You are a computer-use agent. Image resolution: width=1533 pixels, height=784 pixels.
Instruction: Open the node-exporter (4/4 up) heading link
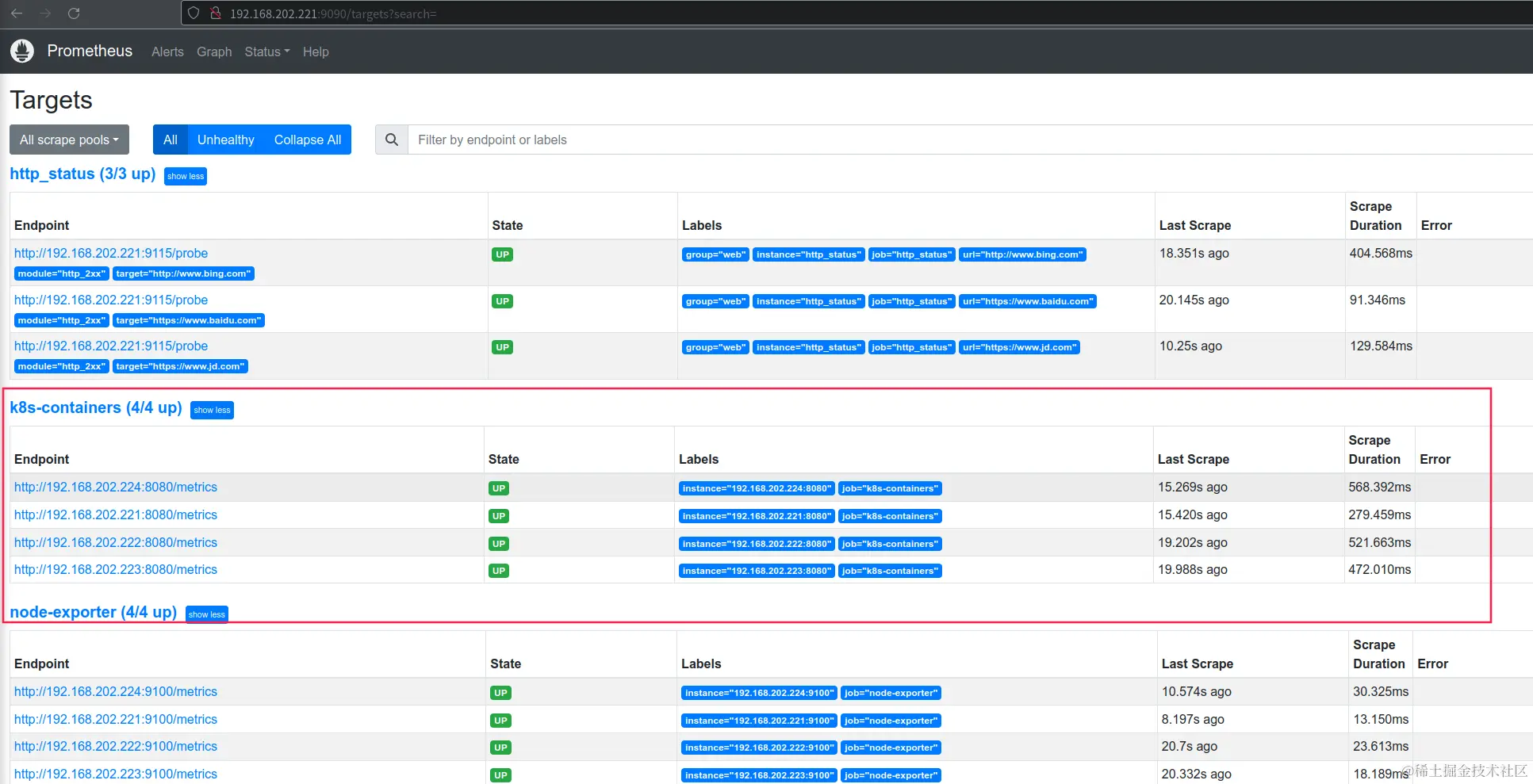94,612
